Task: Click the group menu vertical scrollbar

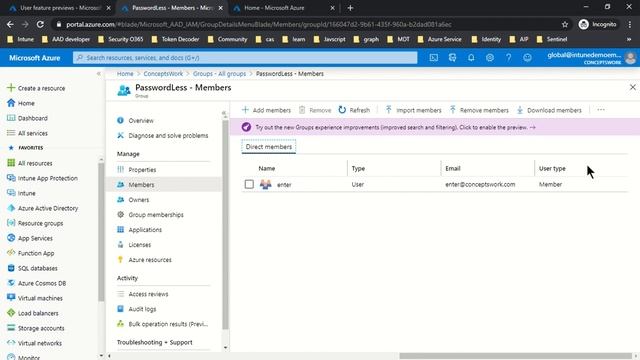Action: [x=225, y=224]
